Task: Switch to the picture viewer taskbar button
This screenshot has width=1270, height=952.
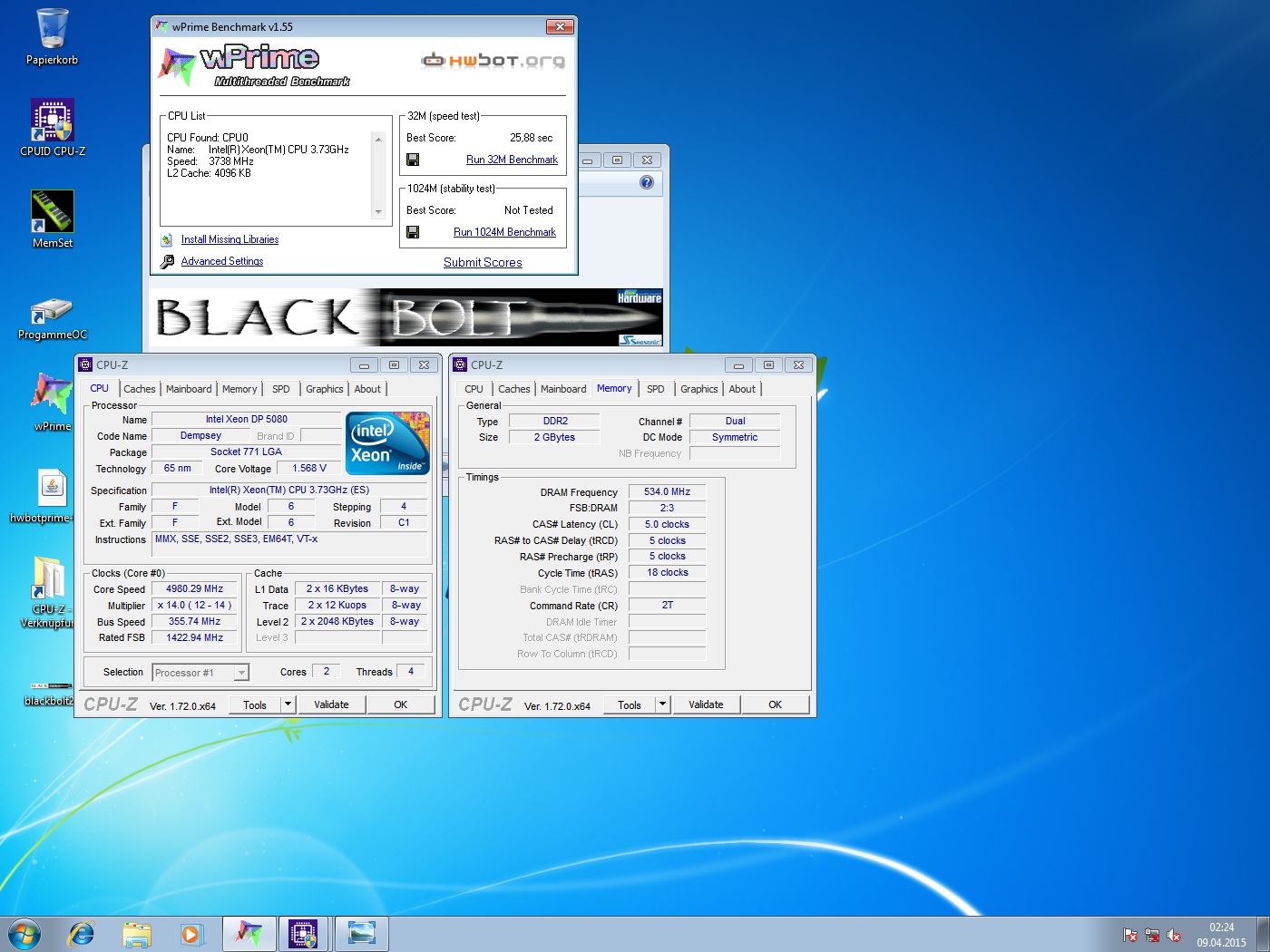Action: [361, 934]
